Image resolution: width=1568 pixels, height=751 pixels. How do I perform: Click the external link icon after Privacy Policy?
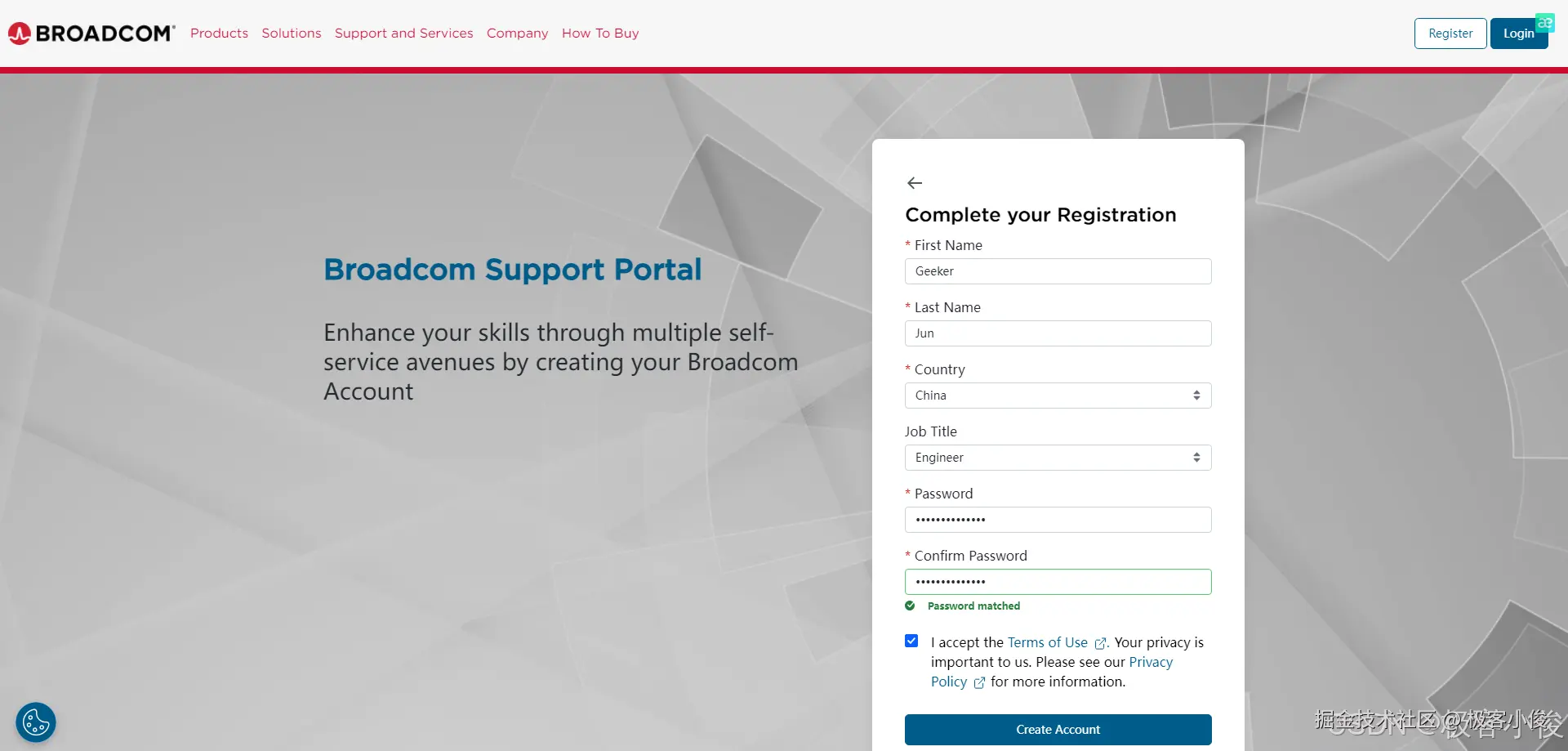(x=979, y=683)
